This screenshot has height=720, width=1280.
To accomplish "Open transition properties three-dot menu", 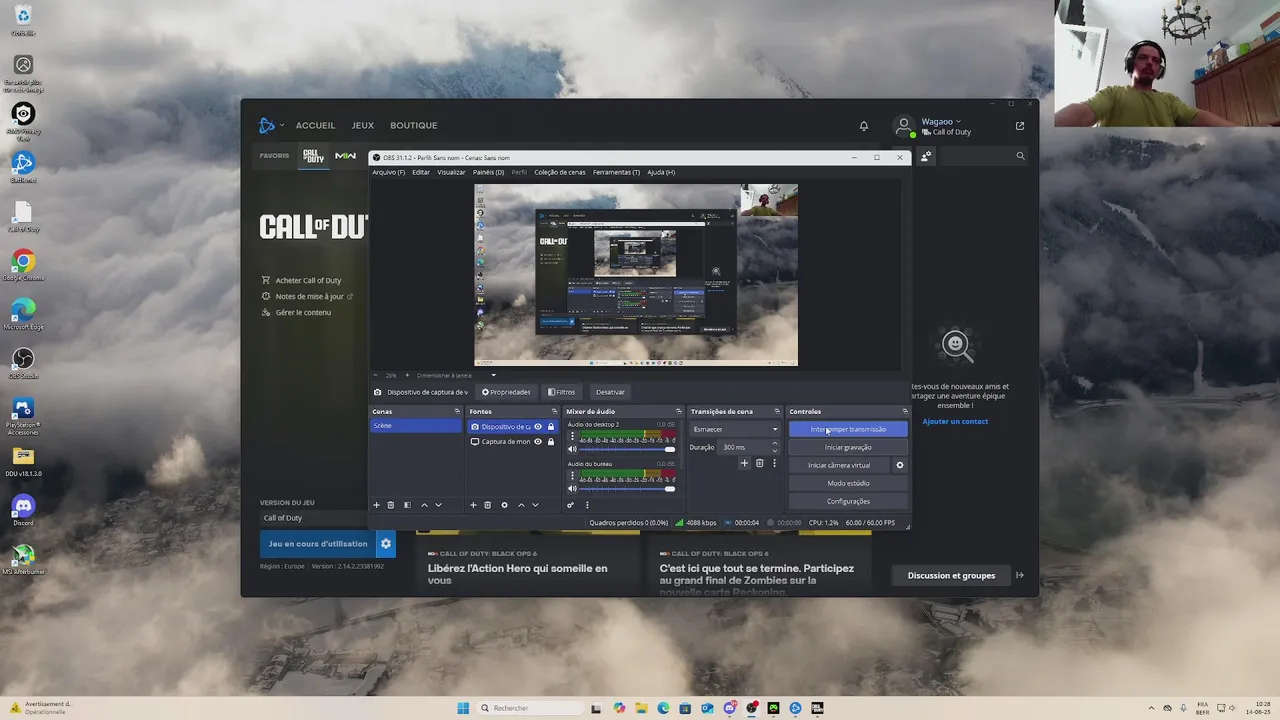I will coord(774,463).
